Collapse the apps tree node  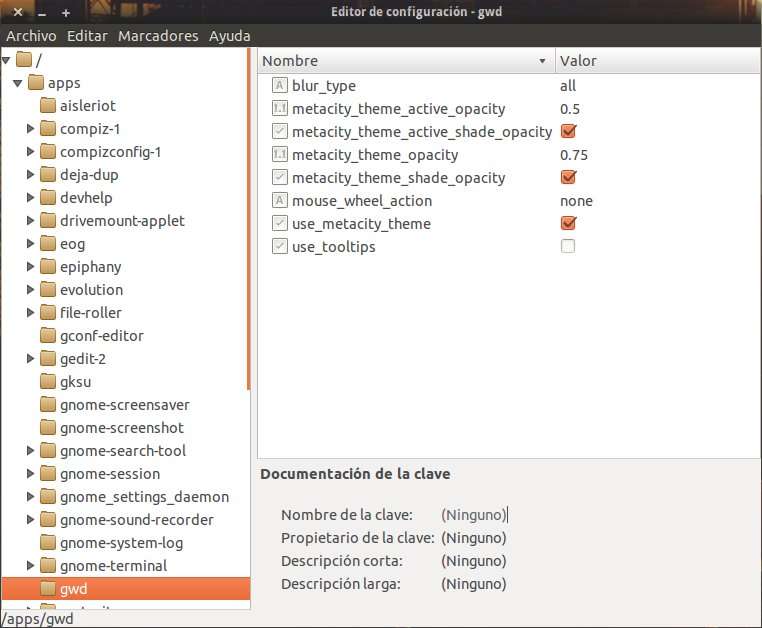click(18, 83)
